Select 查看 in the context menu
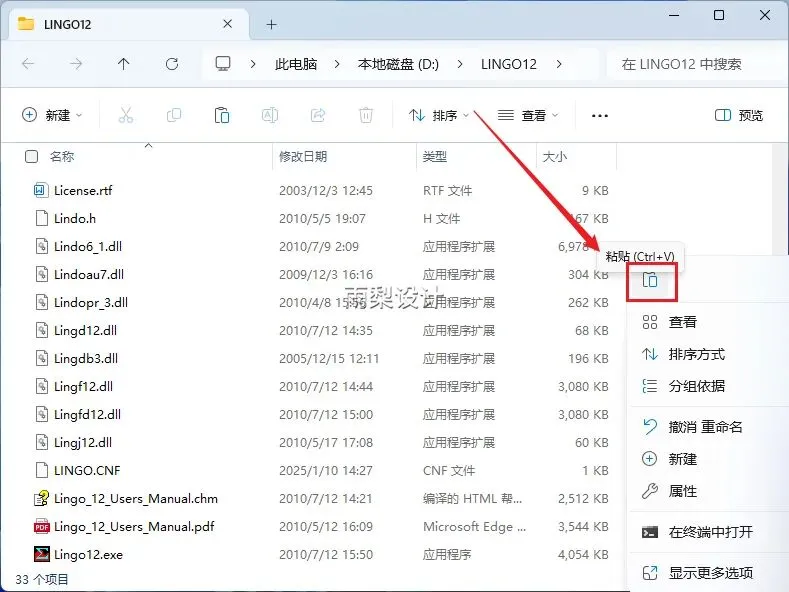This screenshot has width=789, height=592. pyautogui.click(x=709, y=322)
